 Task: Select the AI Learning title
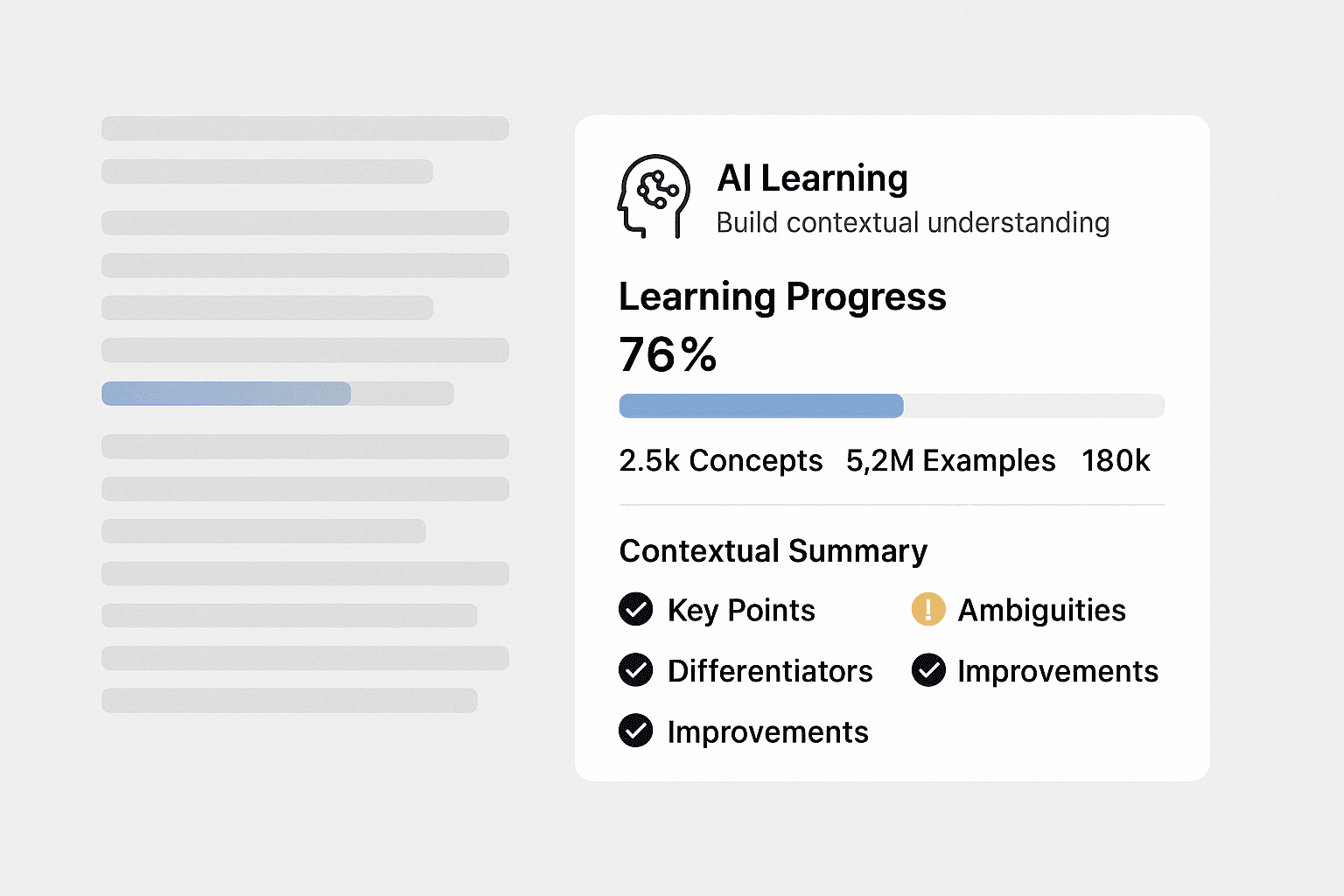(812, 178)
